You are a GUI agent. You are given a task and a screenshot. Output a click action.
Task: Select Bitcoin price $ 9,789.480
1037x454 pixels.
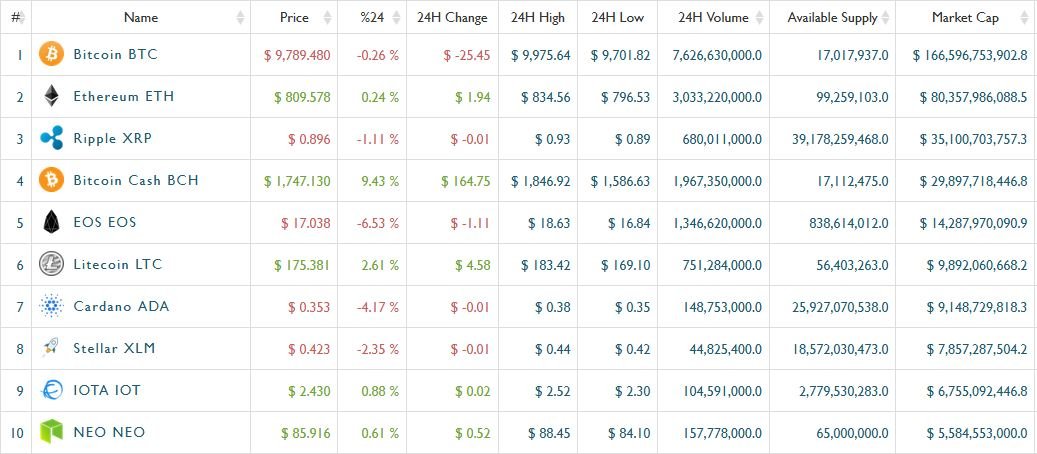click(297, 56)
